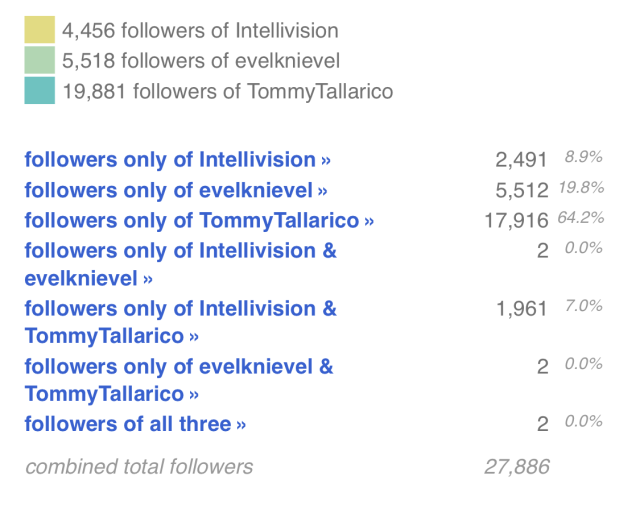Click the teal TommyTallarico color swatch

pos(40,90)
